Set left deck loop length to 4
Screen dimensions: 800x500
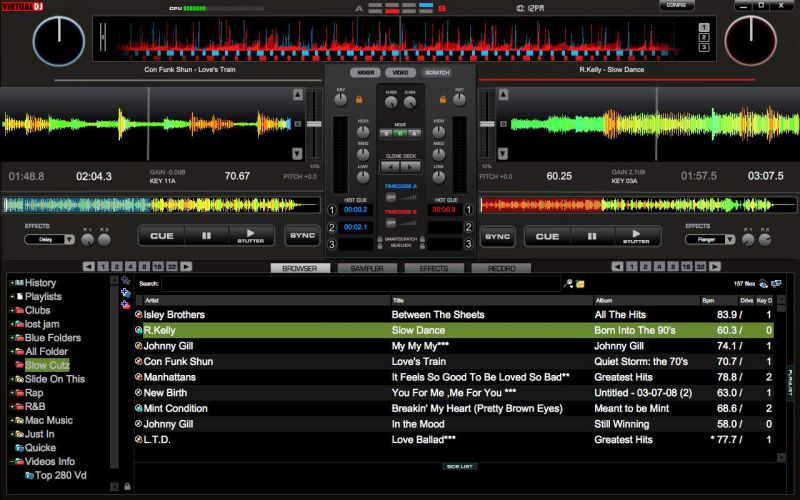click(x=130, y=266)
